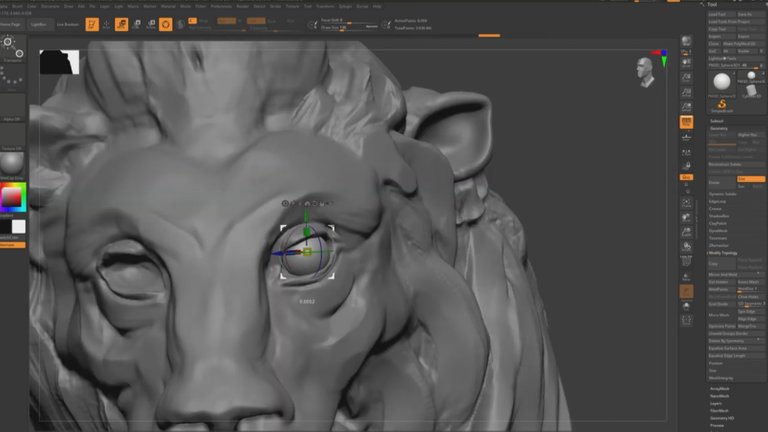Toggle Local Symmetry button
Image resolution: width=768 pixels, height=432 pixels.
point(687,153)
